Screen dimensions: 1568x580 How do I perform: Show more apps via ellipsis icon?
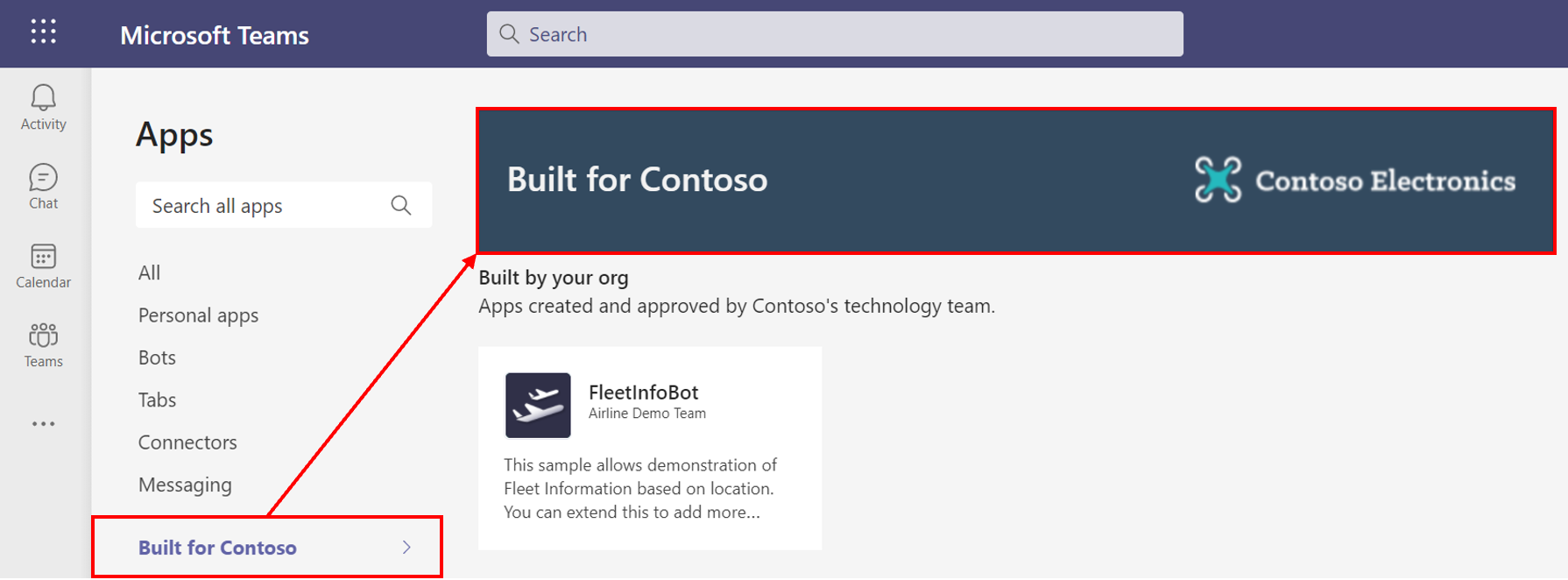click(x=44, y=424)
